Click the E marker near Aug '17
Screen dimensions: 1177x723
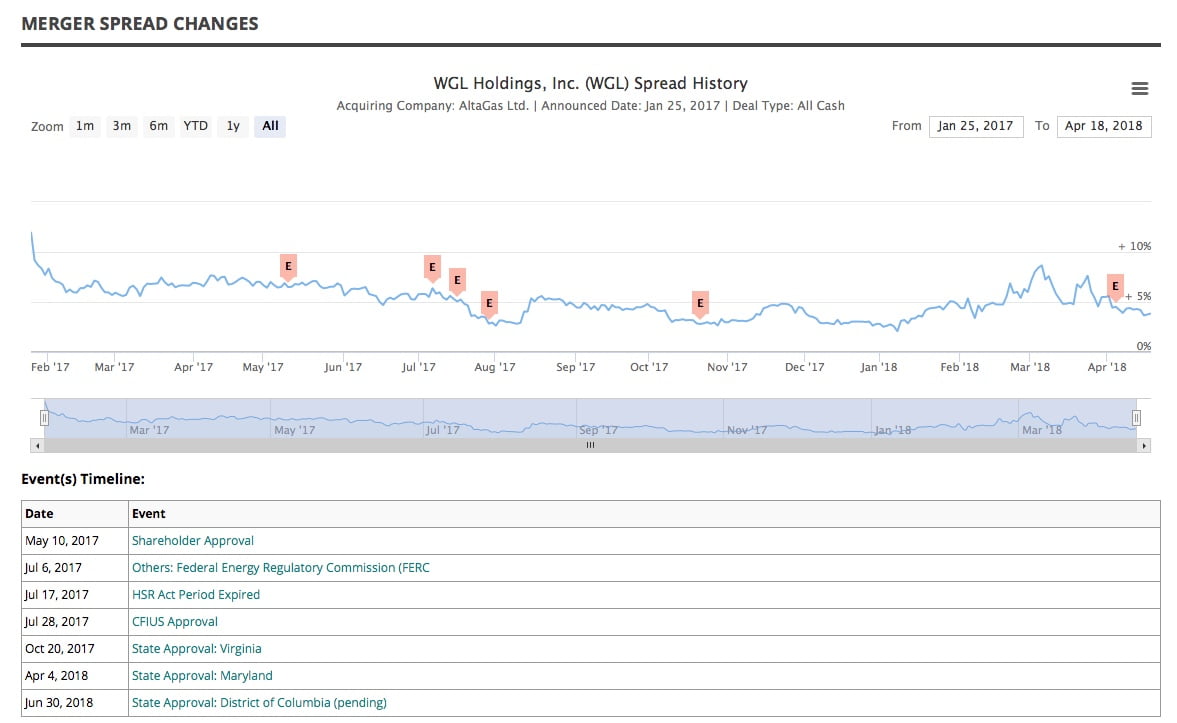tap(489, 303)
